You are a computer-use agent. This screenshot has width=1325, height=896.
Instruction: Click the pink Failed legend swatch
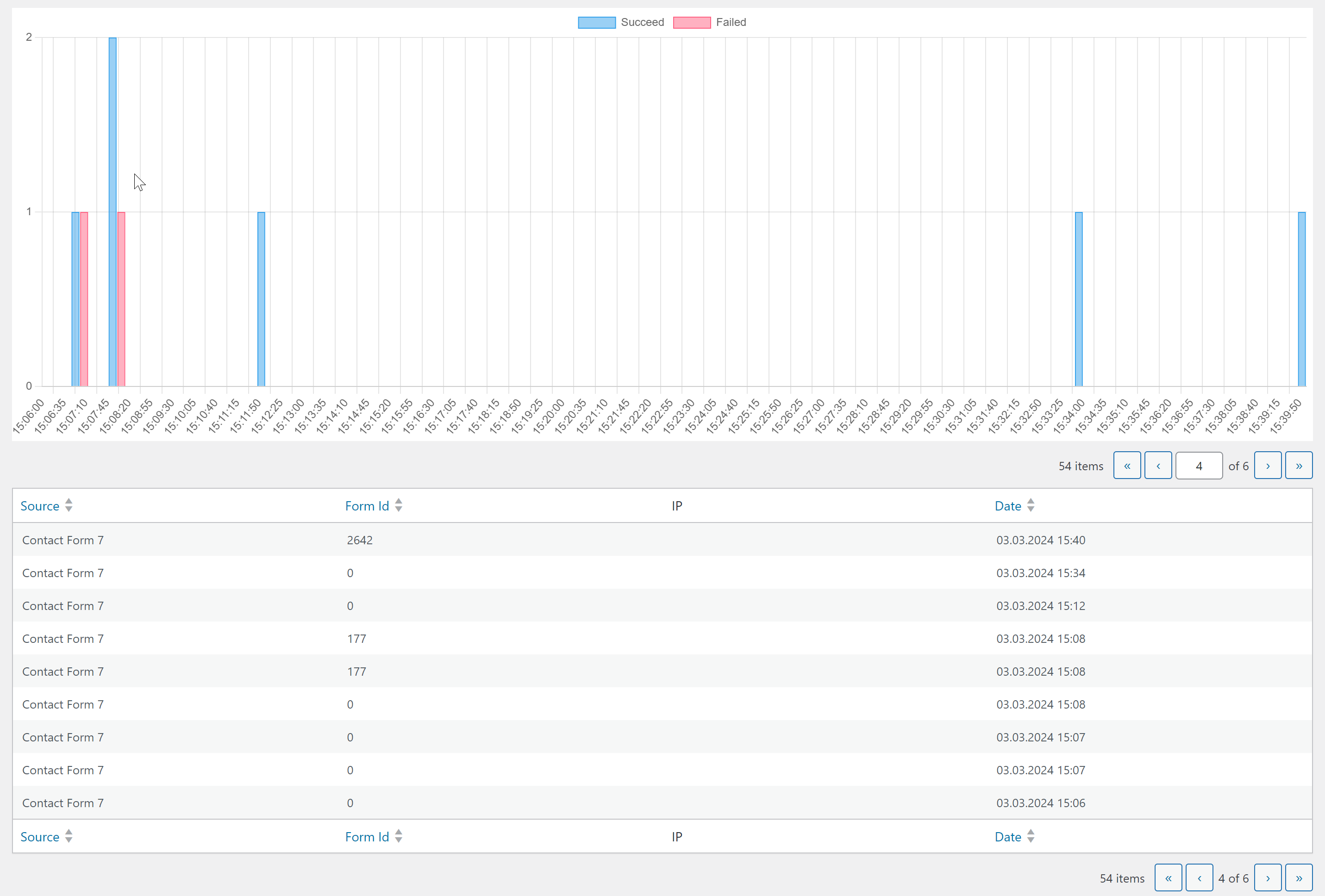tap(692, 22)
